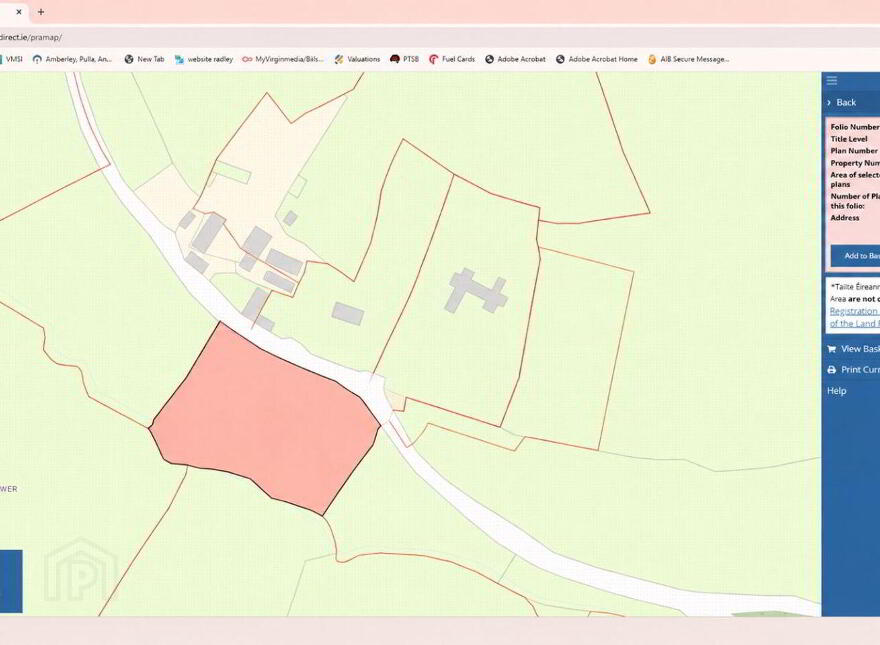Open the AIB Secure Message bookmark
The image size is (880, 645).
pos(688,59)
